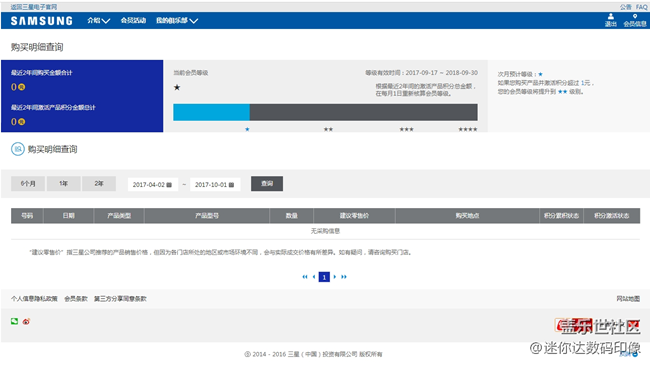Open 个人信息隐私政策 footer link

(x=34, y=298)
